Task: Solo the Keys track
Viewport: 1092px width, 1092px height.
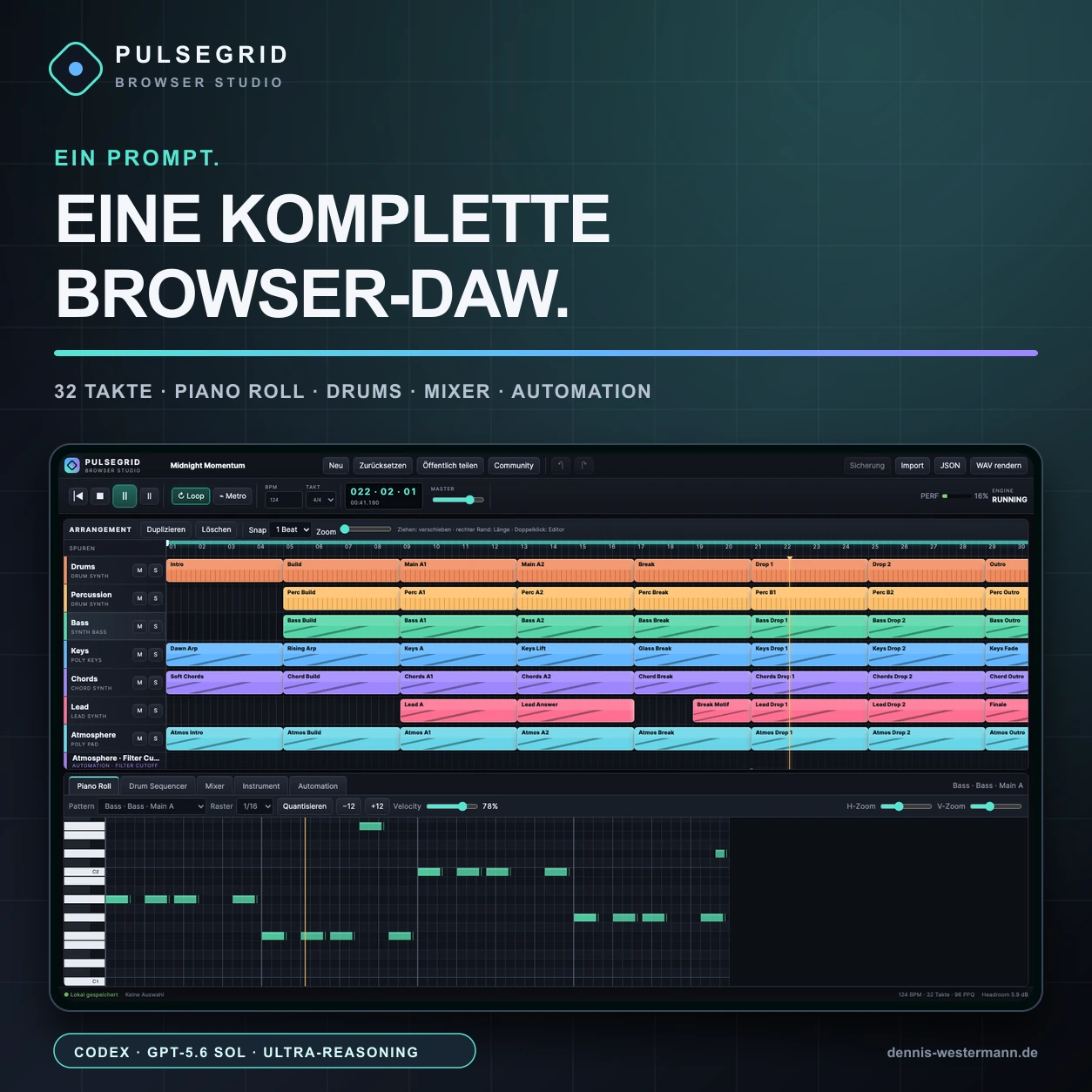Action: coord(156,654)
